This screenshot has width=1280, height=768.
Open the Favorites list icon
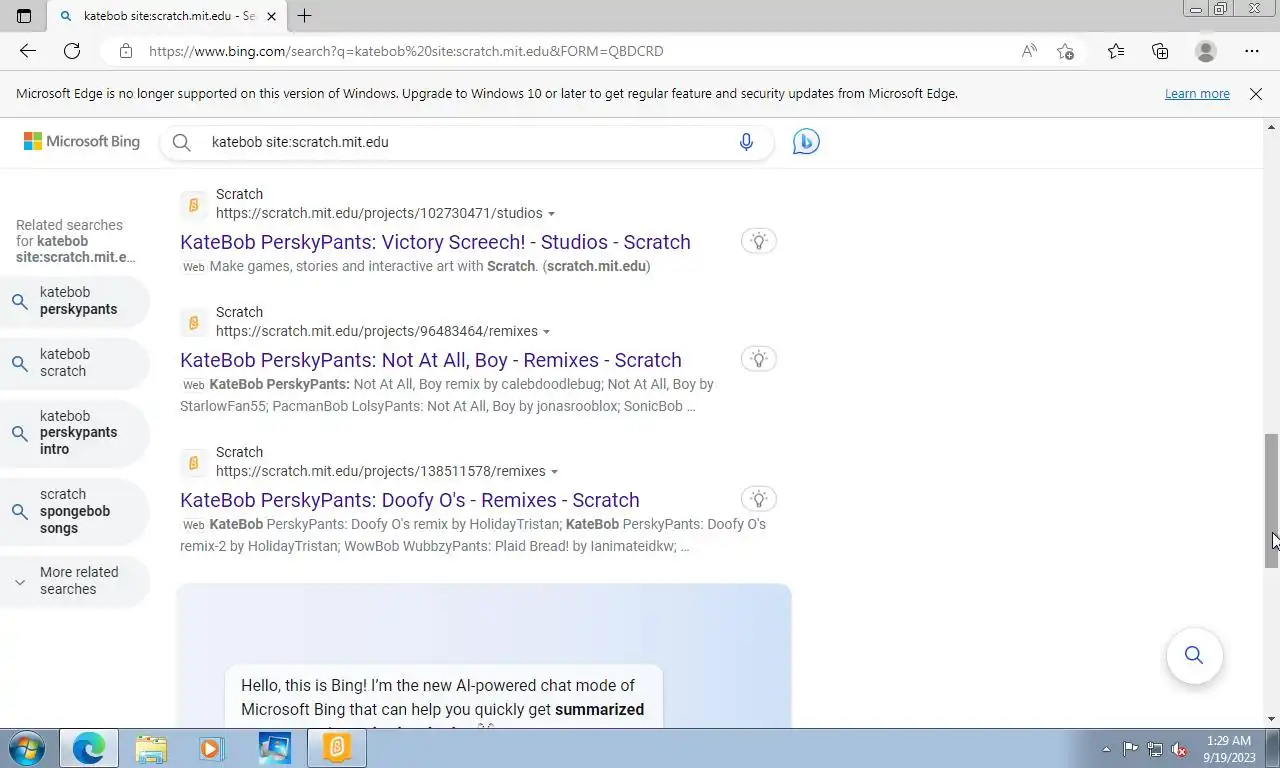[x=1116, y=51]
